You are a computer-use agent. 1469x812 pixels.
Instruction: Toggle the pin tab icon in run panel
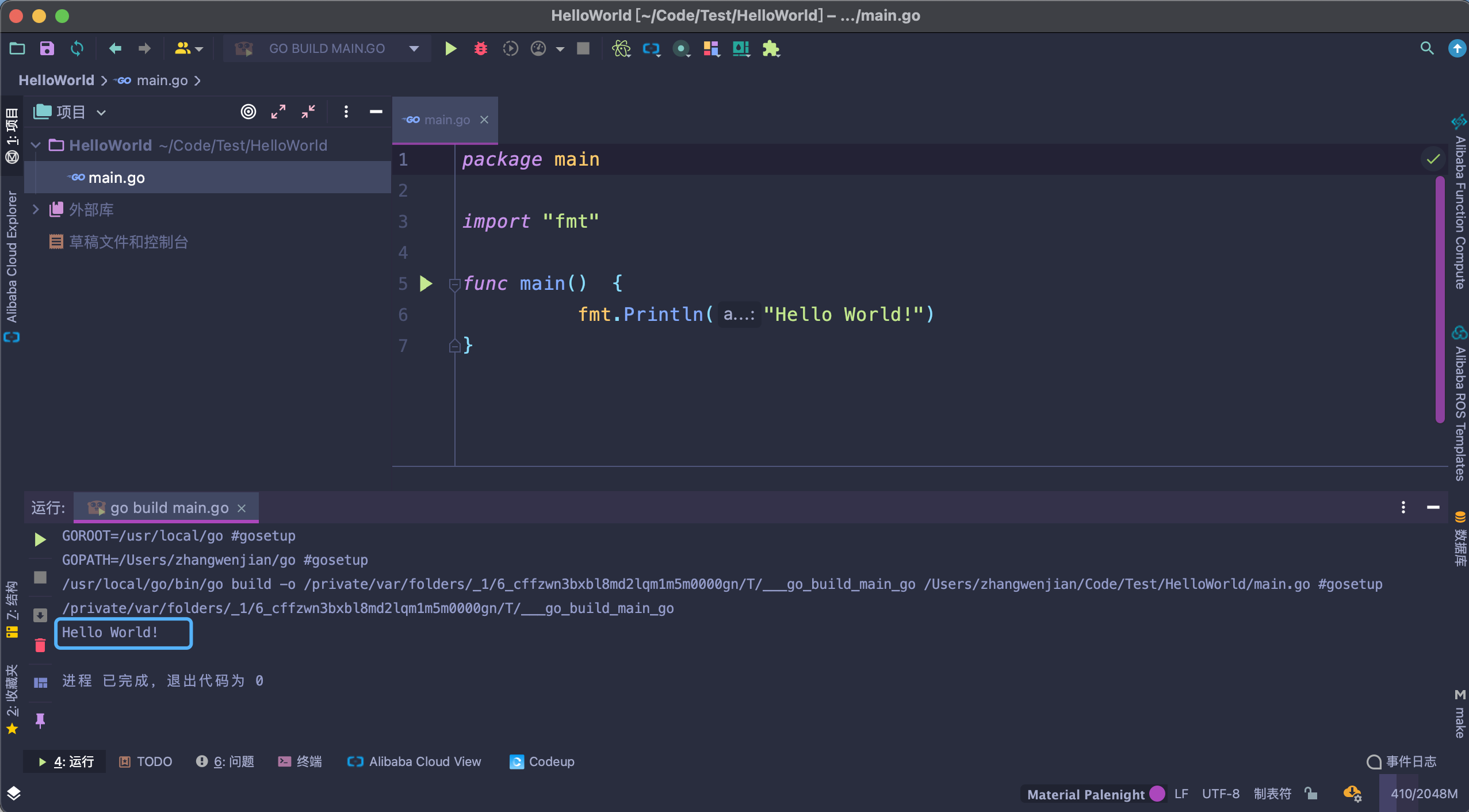click(40, 720)
